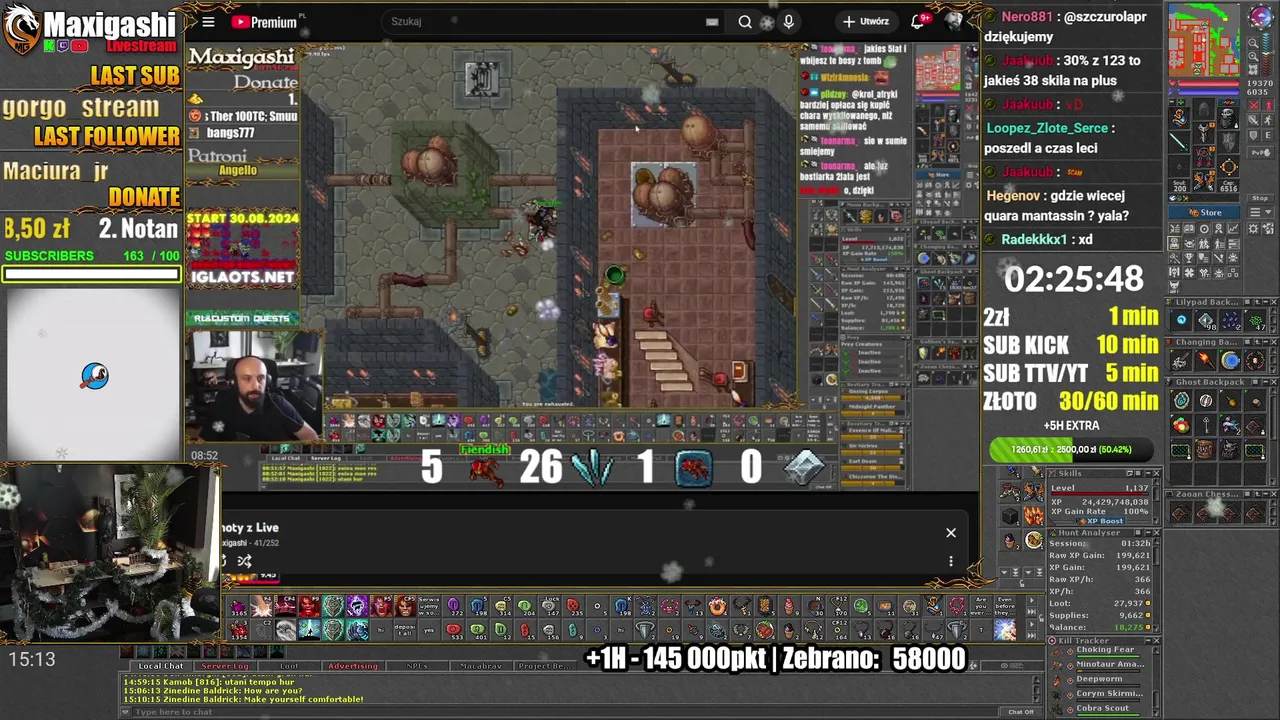Toggle shuffle on the YouTube playlist

click(x=244, y=561)
